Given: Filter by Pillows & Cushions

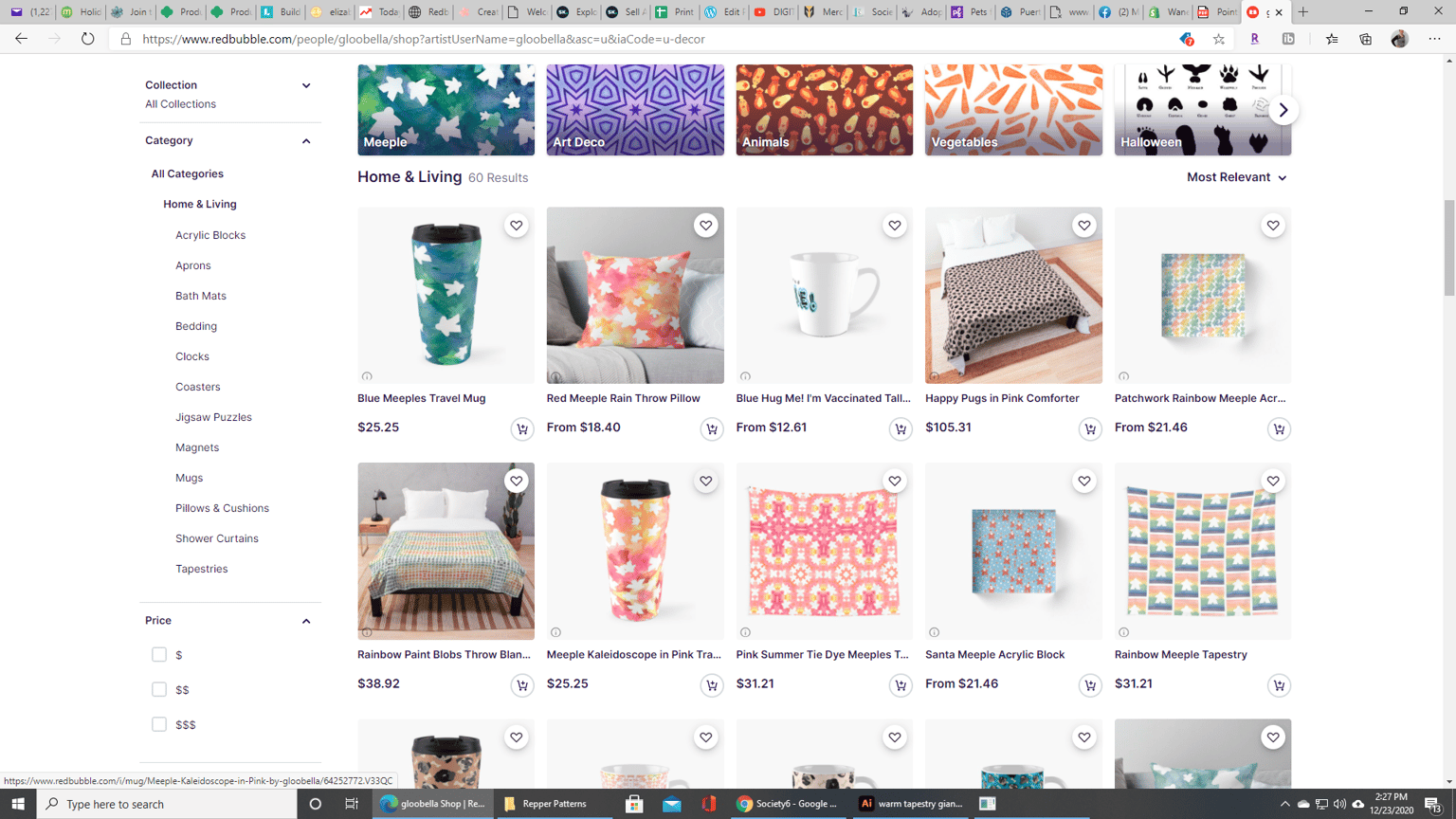Looking at the screenshot, I should [x=222, y=508].
